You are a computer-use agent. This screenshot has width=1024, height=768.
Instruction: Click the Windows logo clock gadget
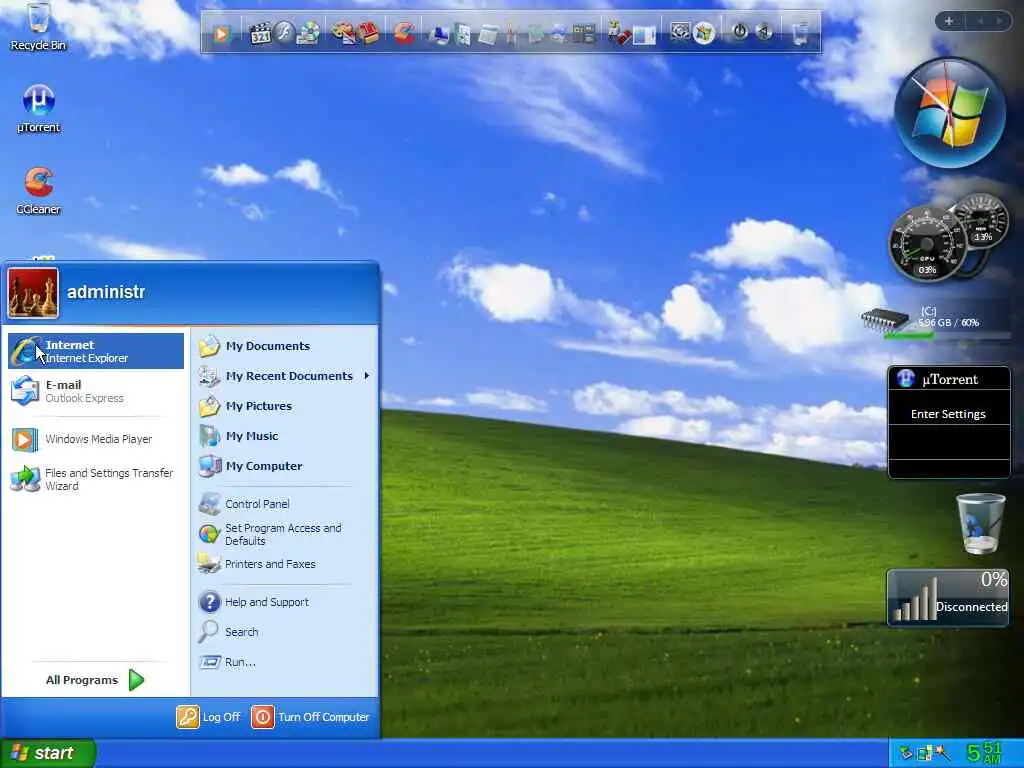(x=950, y=112)
